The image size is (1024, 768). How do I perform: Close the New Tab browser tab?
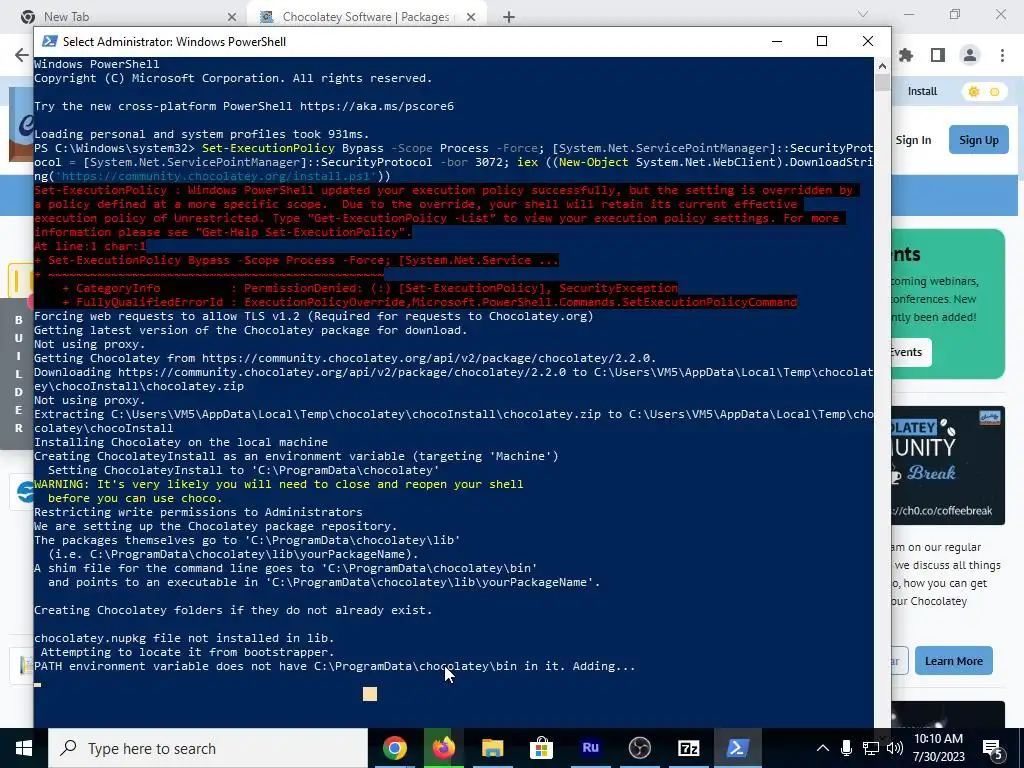pyautogui.click(x=232, y=17)
